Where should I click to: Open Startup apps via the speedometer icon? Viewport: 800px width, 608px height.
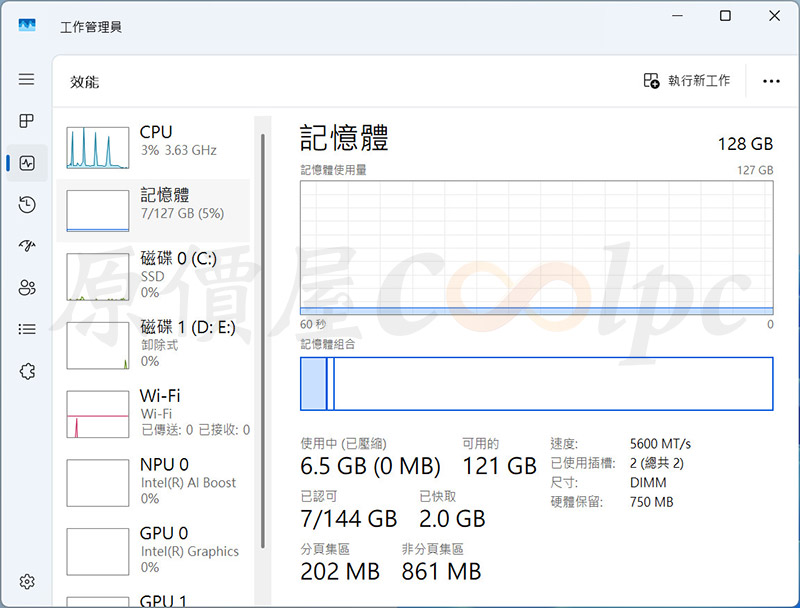click(x=27, y=246)
